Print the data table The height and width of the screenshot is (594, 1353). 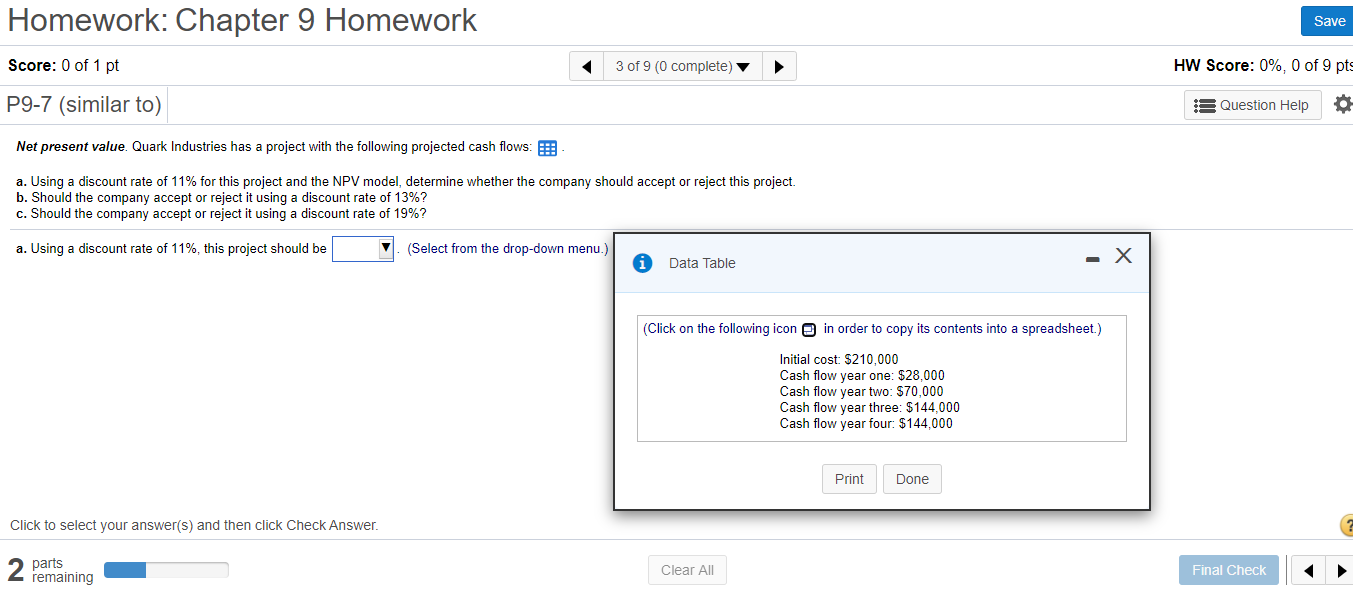tap(849, 479)
